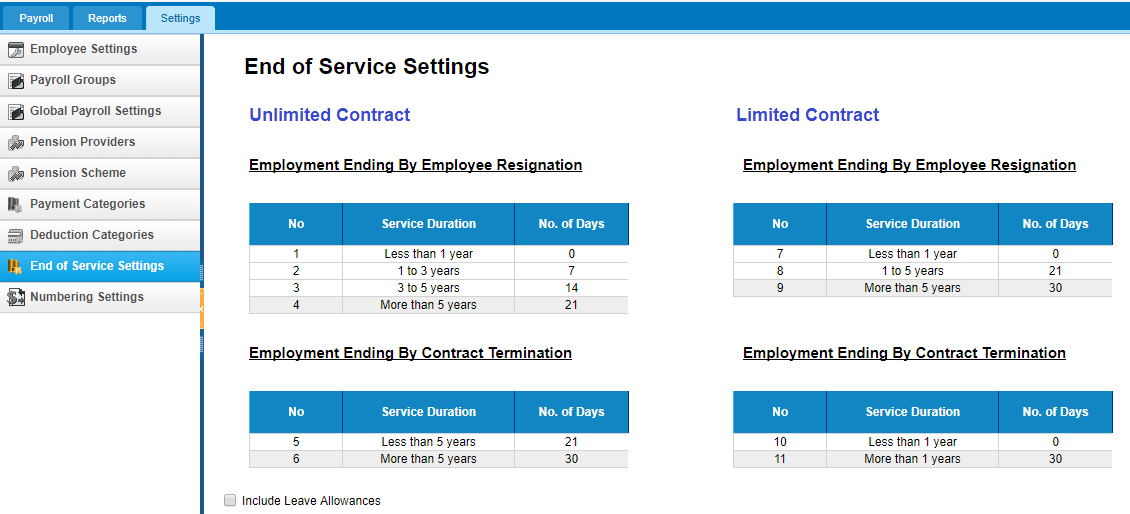This screenshot has height=514, width=1130.
Task: Switch to the Payroll tab
Action: click(x=36, y=18)
